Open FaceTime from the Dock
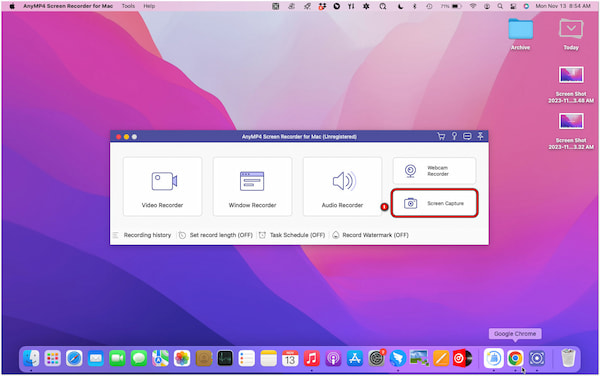Screen dimensions: 600x376 [x=117, y=358]
